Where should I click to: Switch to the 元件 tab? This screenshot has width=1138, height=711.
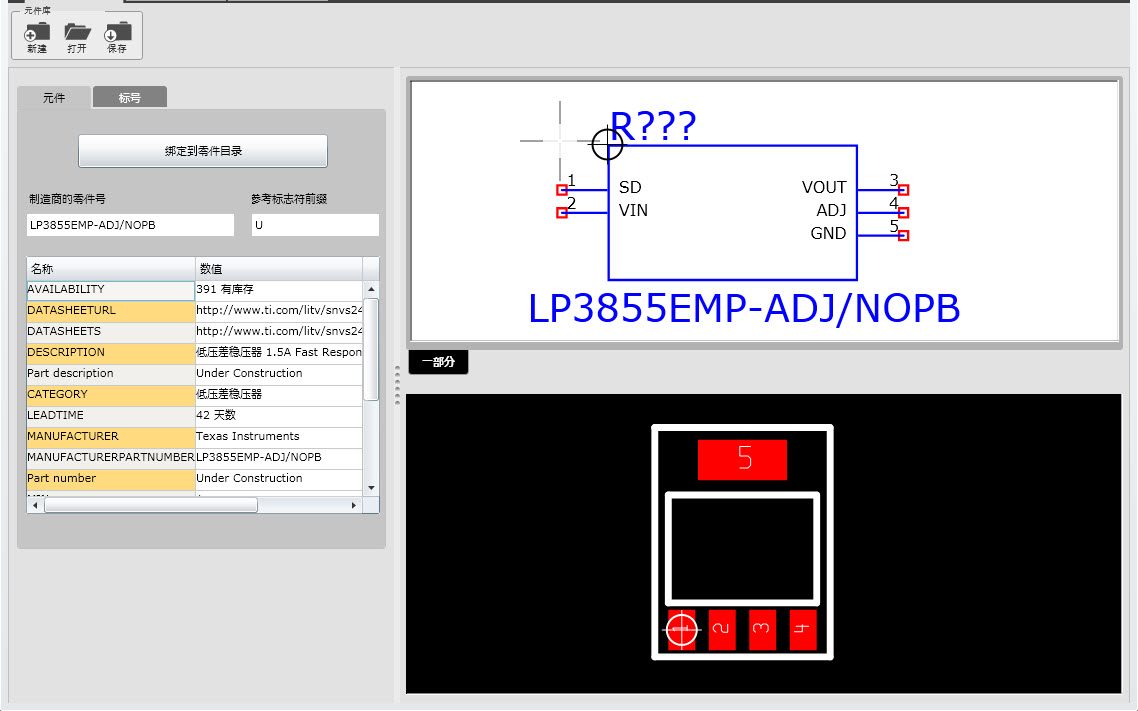click(54, 97)
